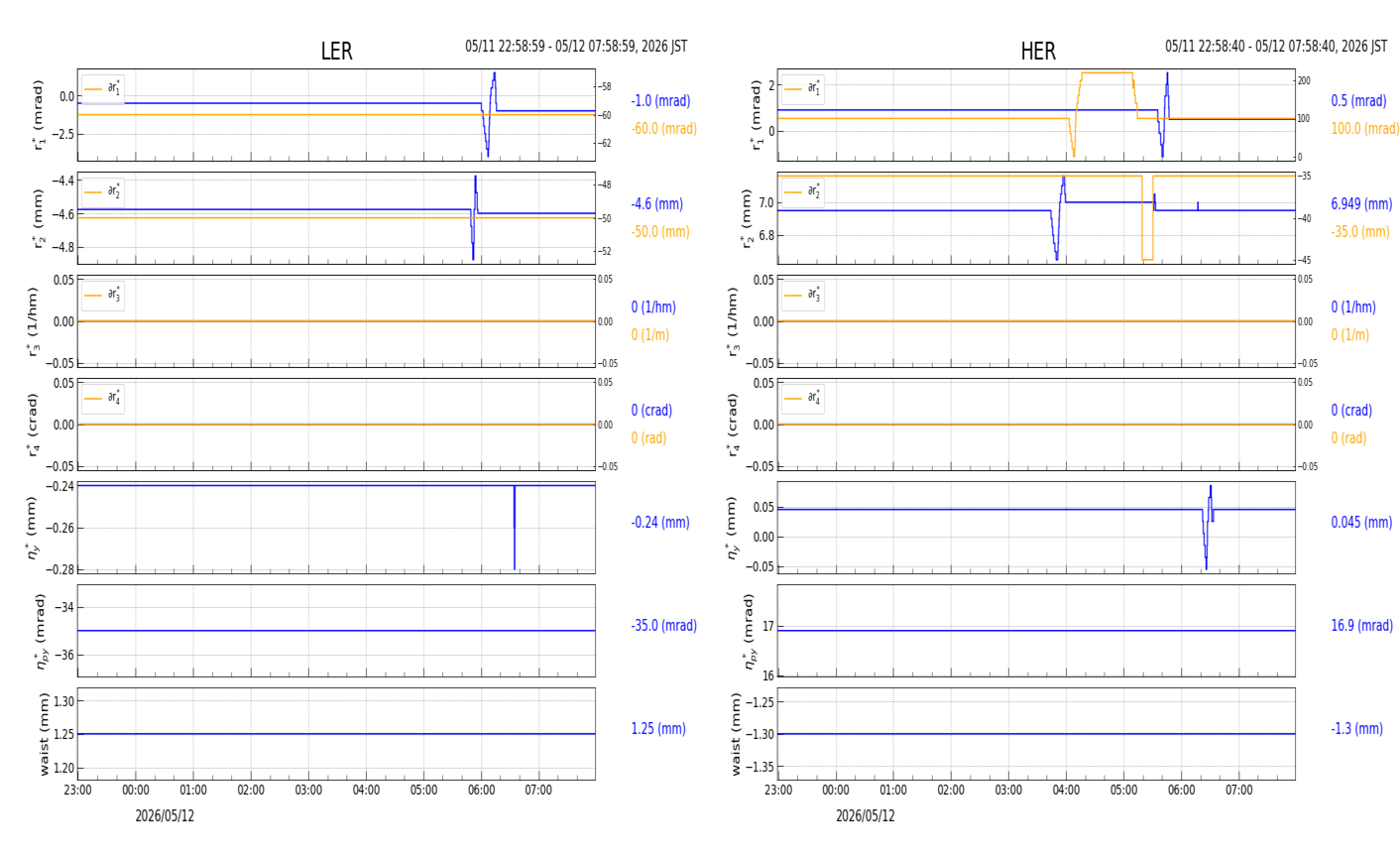Select the LER time range ending 07:58:59
This screenshot has width=1400, height=857.
[x=576, y=47]
